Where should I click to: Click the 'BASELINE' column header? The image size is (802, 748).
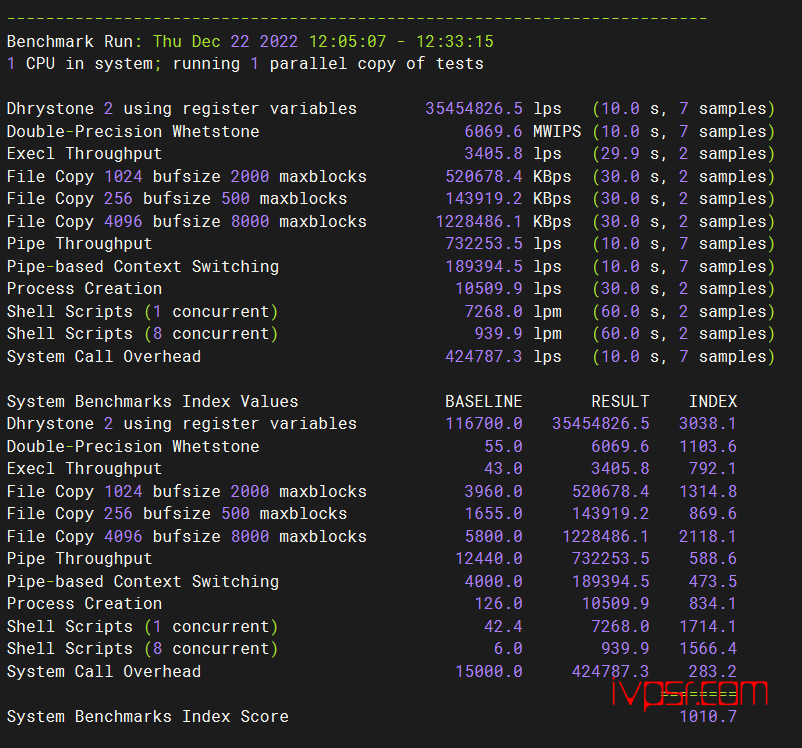click(x=484, y=402)
